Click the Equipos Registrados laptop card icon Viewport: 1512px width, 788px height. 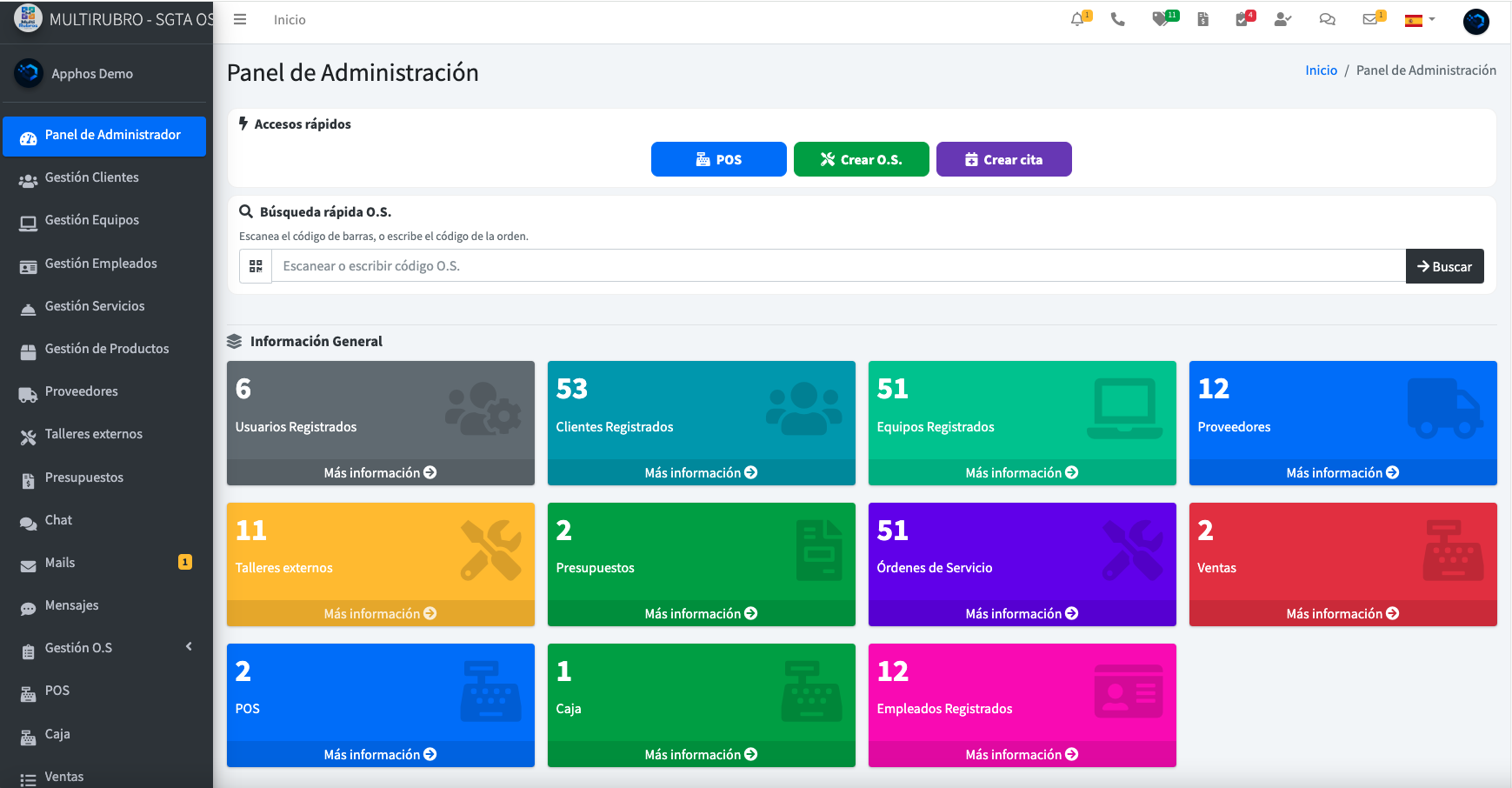click(1125, 408)
